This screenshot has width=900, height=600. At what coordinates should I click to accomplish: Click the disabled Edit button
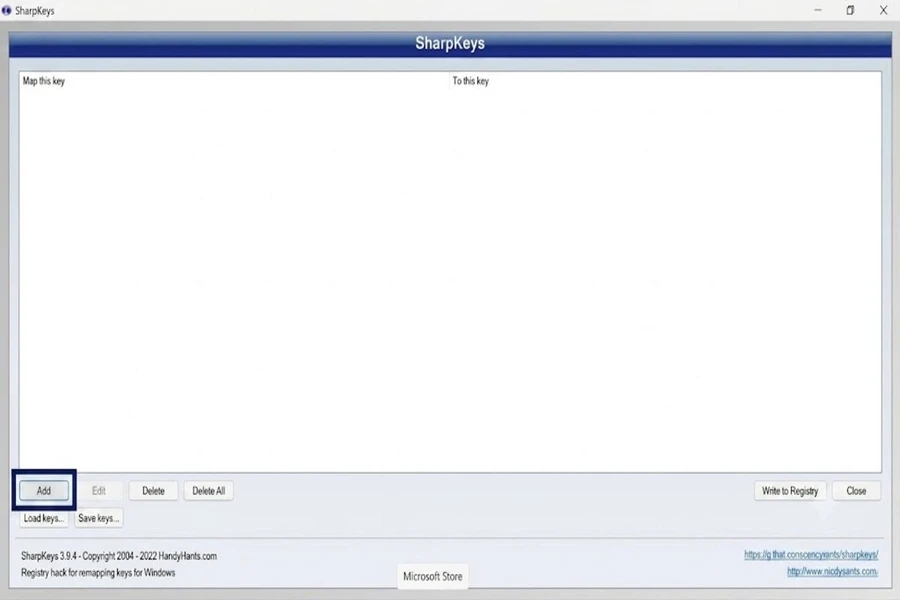[99, 491]
